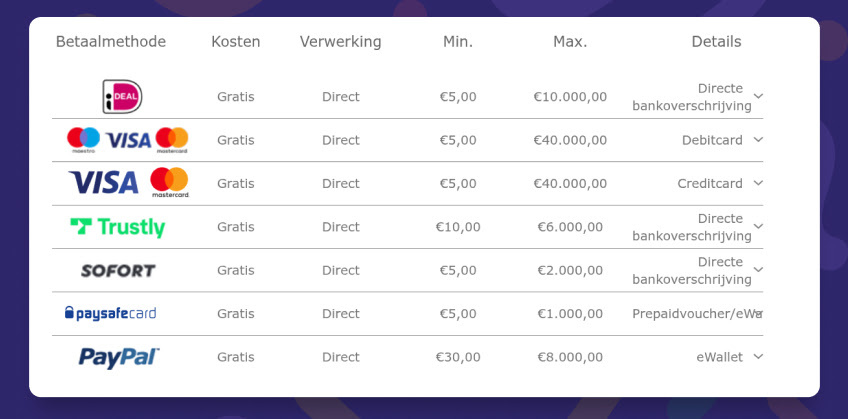The width and height of the screenshot is (848, 419).
Task: Expand the SOFORT row details chevron
Action: click(x=758, y=269)
